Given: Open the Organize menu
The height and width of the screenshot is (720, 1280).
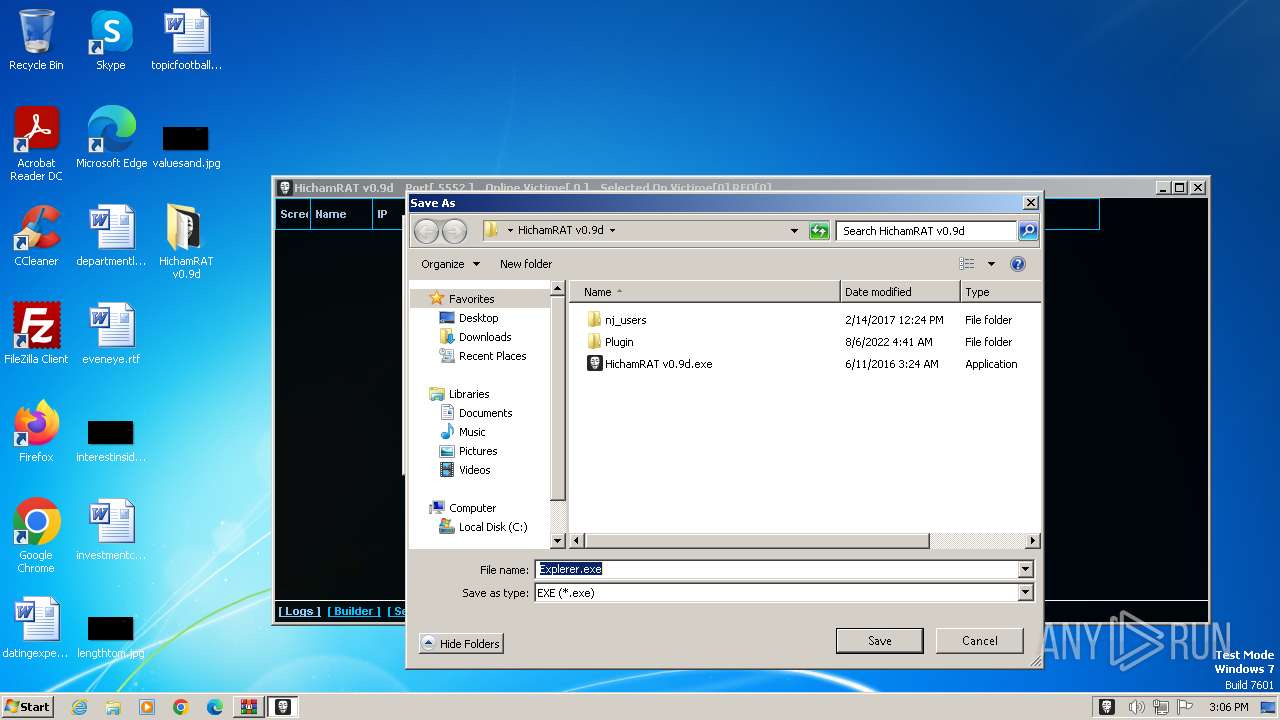Looking at the screenshot, I should pos(450,264).
